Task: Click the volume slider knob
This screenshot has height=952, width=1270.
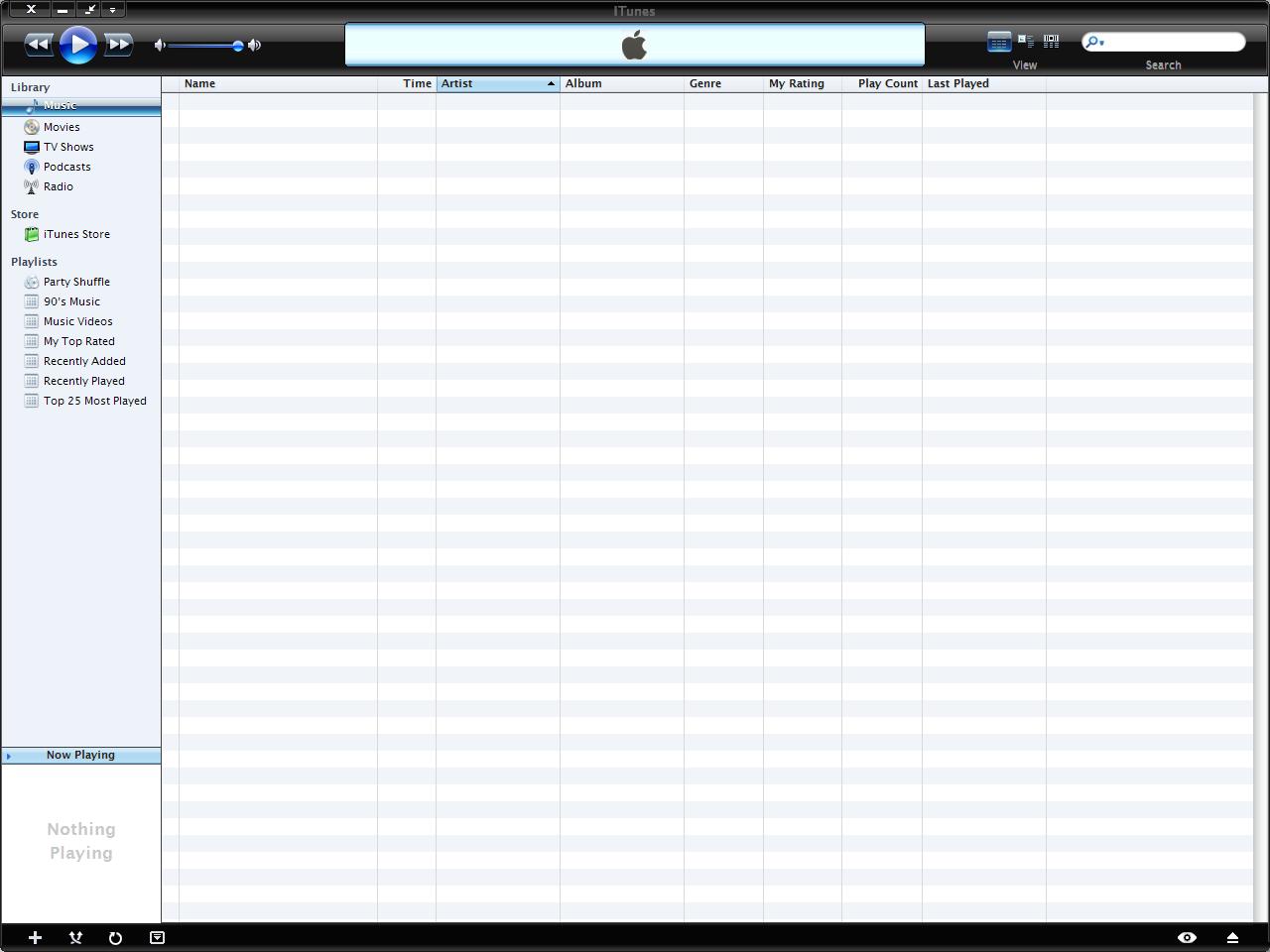Action: pos(238,46)
